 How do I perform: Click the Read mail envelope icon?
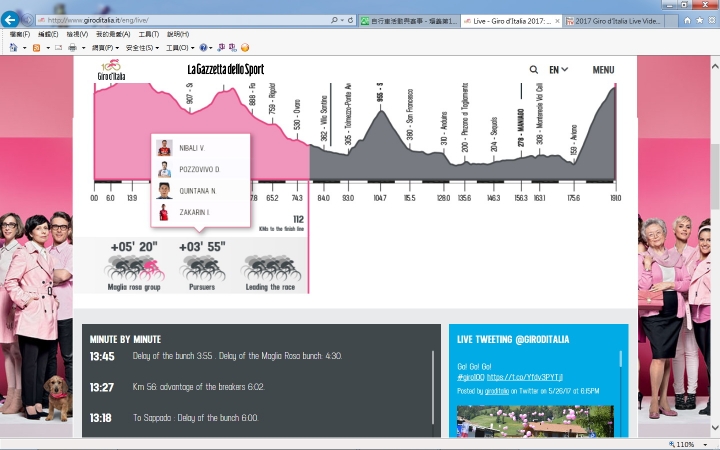pos(58,47)
